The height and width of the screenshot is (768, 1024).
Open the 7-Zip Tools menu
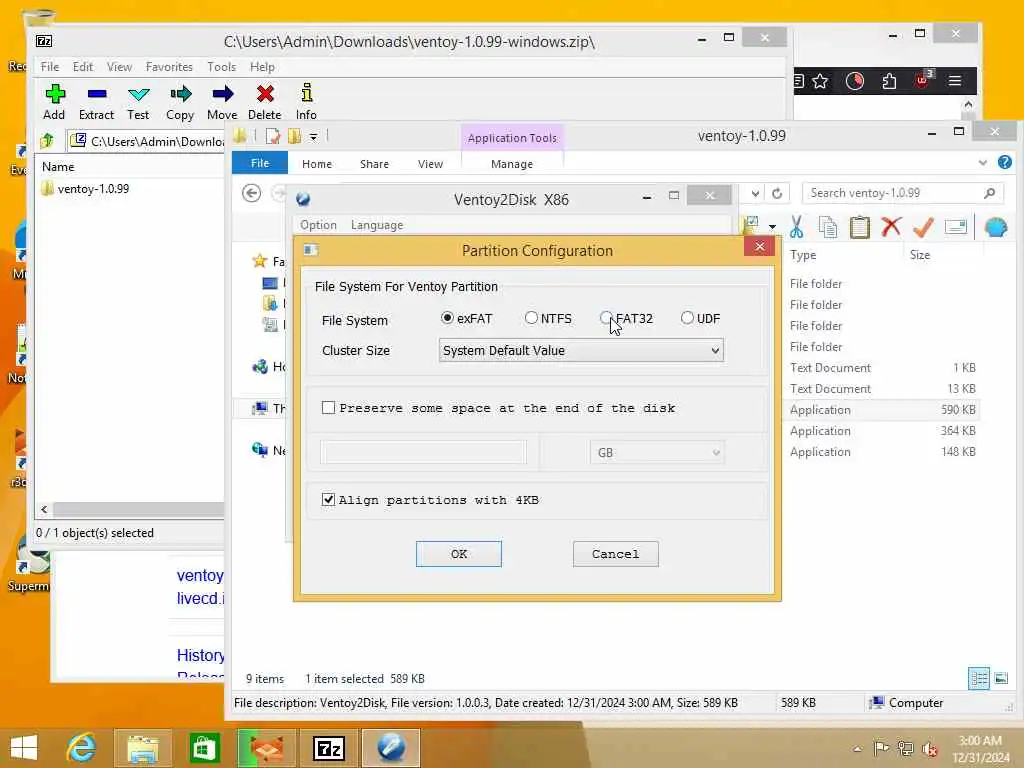[x=221, y=67]
